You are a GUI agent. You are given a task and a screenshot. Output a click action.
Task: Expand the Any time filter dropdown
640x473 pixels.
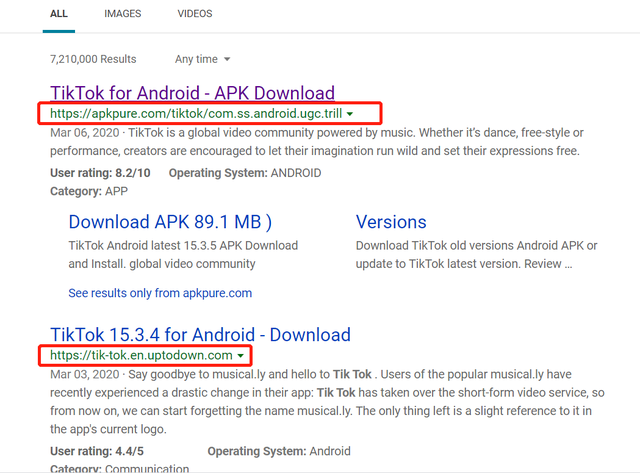pos(202,60)
